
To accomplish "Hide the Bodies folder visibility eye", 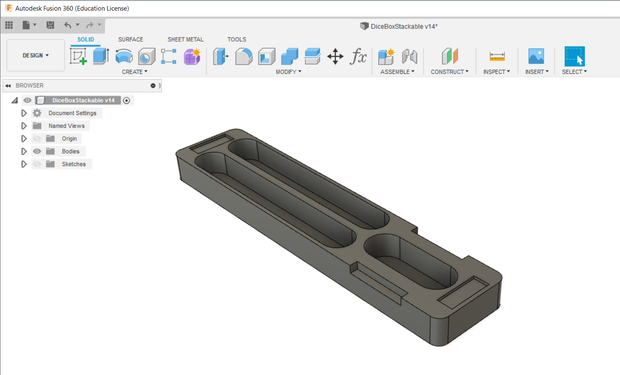I will click(37, 151).
